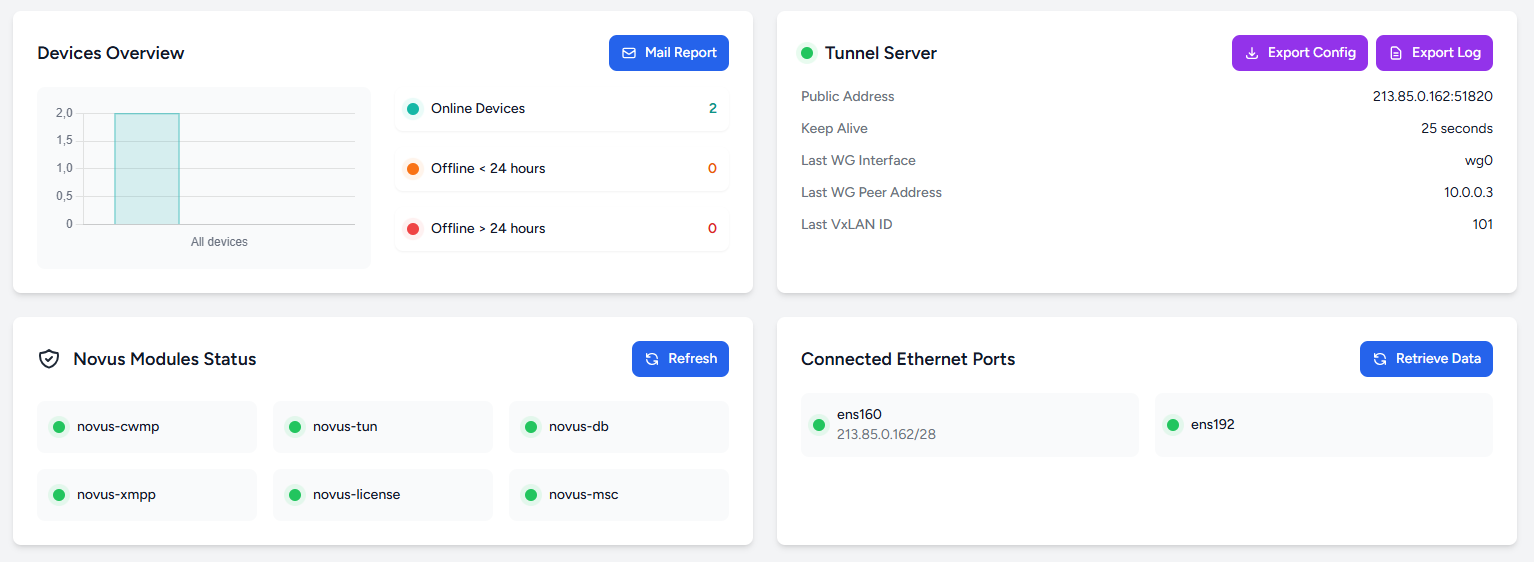The image size is (1534, 562).
Task: Click the red dot for Offline > 24 hours
Action: (x=413, y=229)
